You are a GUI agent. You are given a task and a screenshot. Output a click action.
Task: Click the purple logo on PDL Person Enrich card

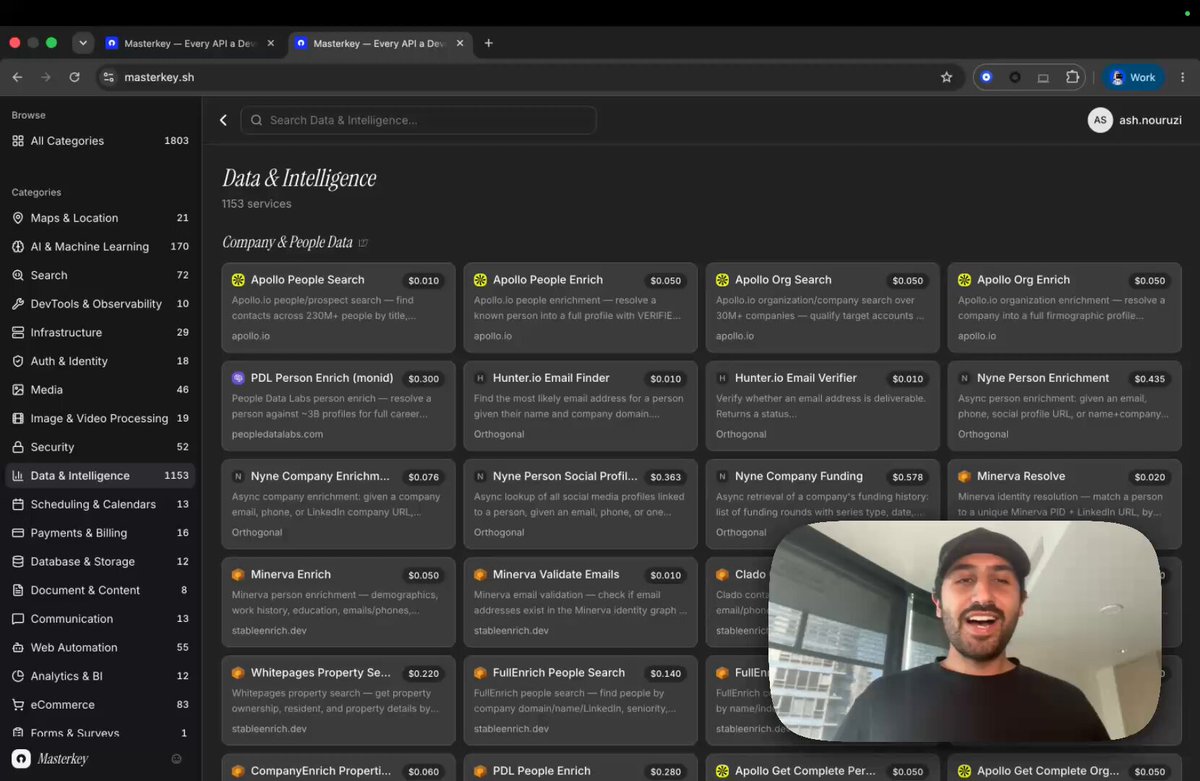238,378
